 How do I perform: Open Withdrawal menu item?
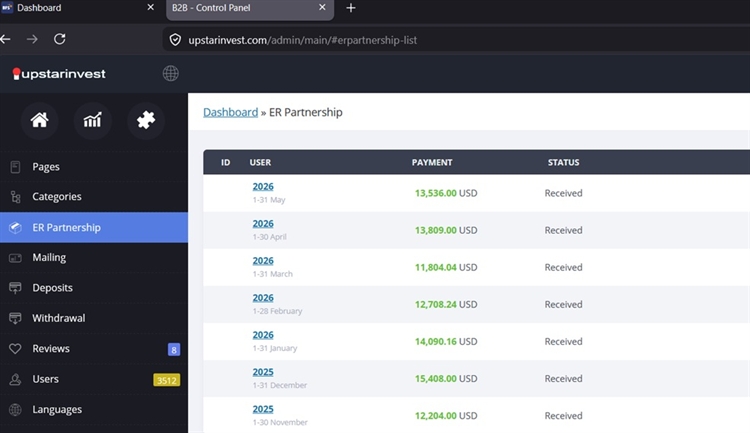click(x=94, y=318)
